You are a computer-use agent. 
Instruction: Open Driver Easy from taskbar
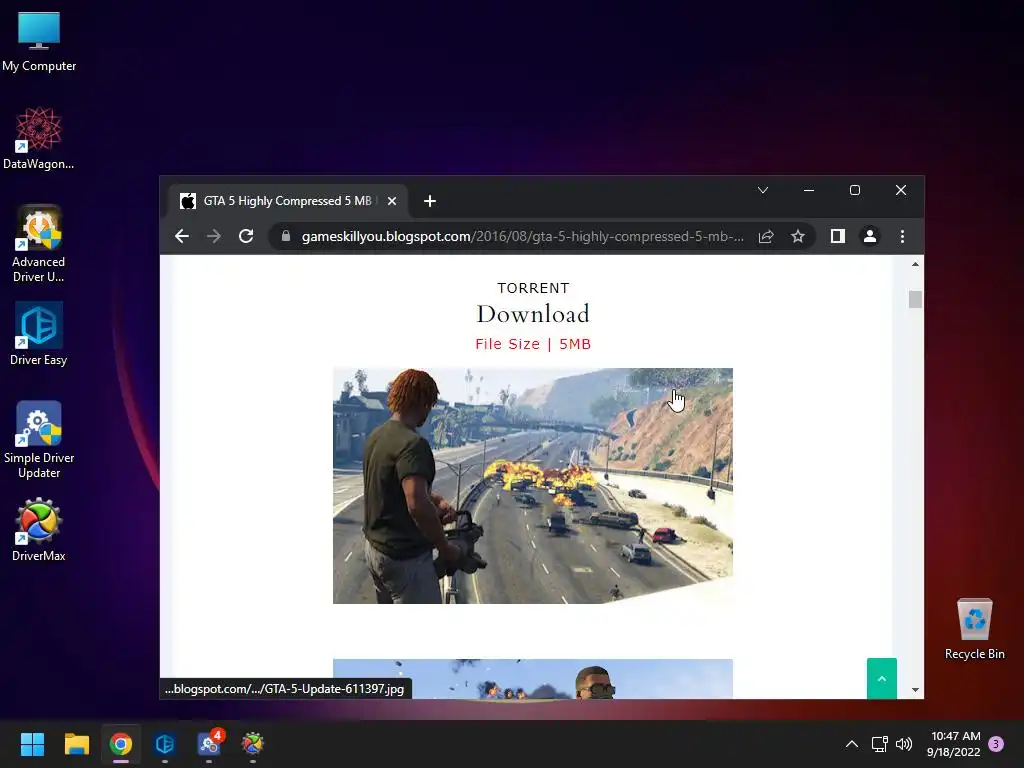[165, 744]
